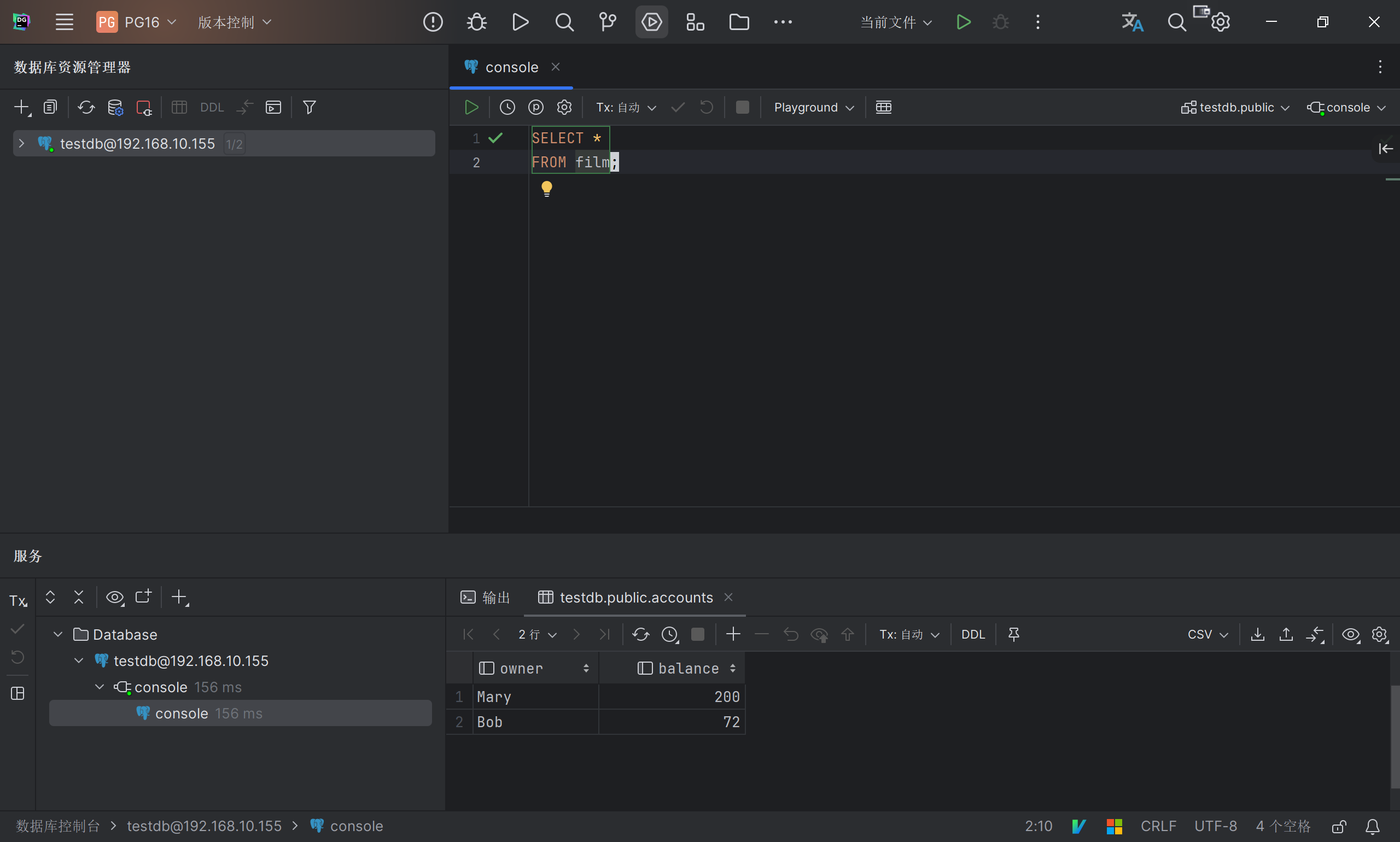
Task: Select the Mary owner cell
Action: coord(536,697)
